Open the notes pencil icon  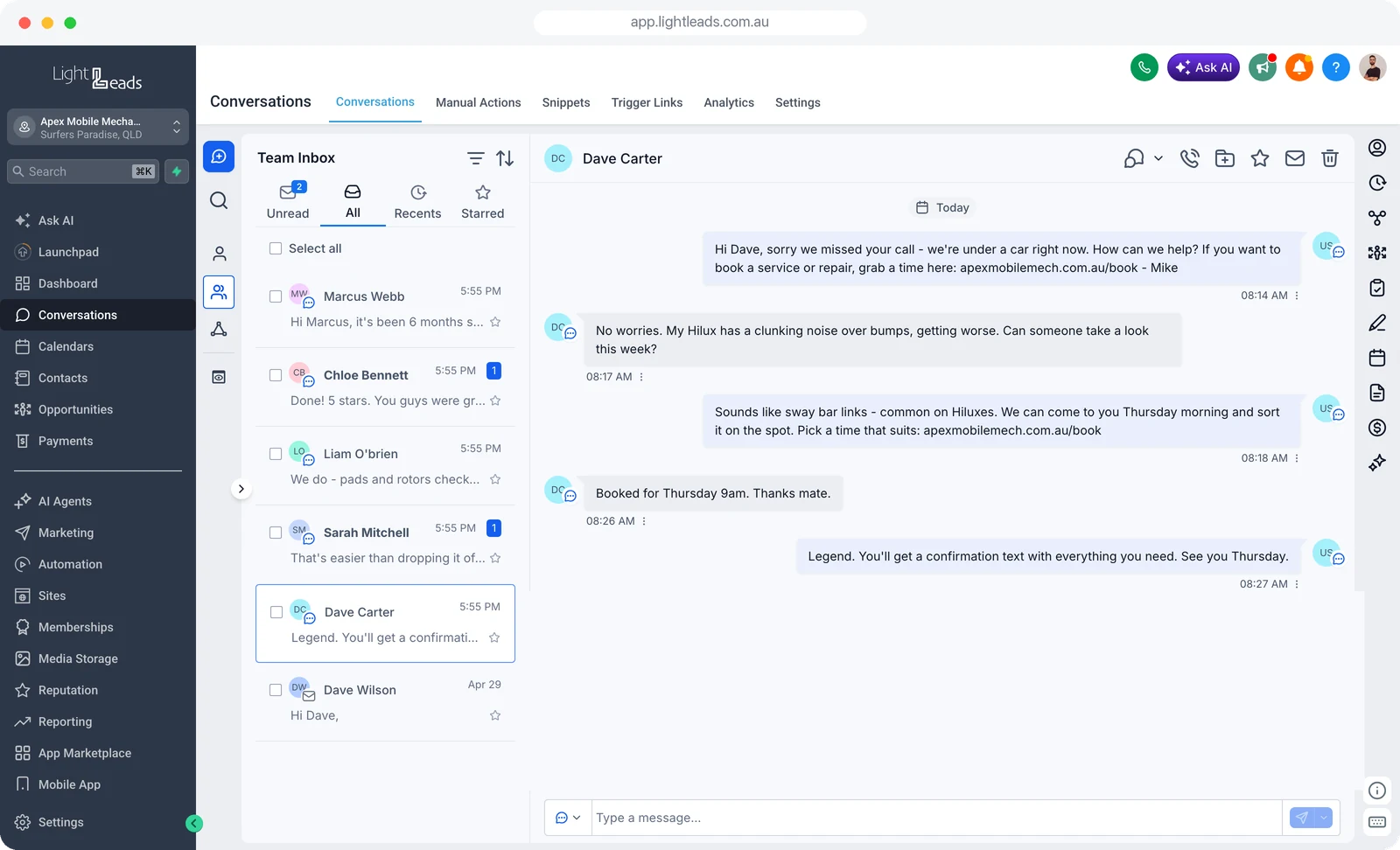point(1377,323)
